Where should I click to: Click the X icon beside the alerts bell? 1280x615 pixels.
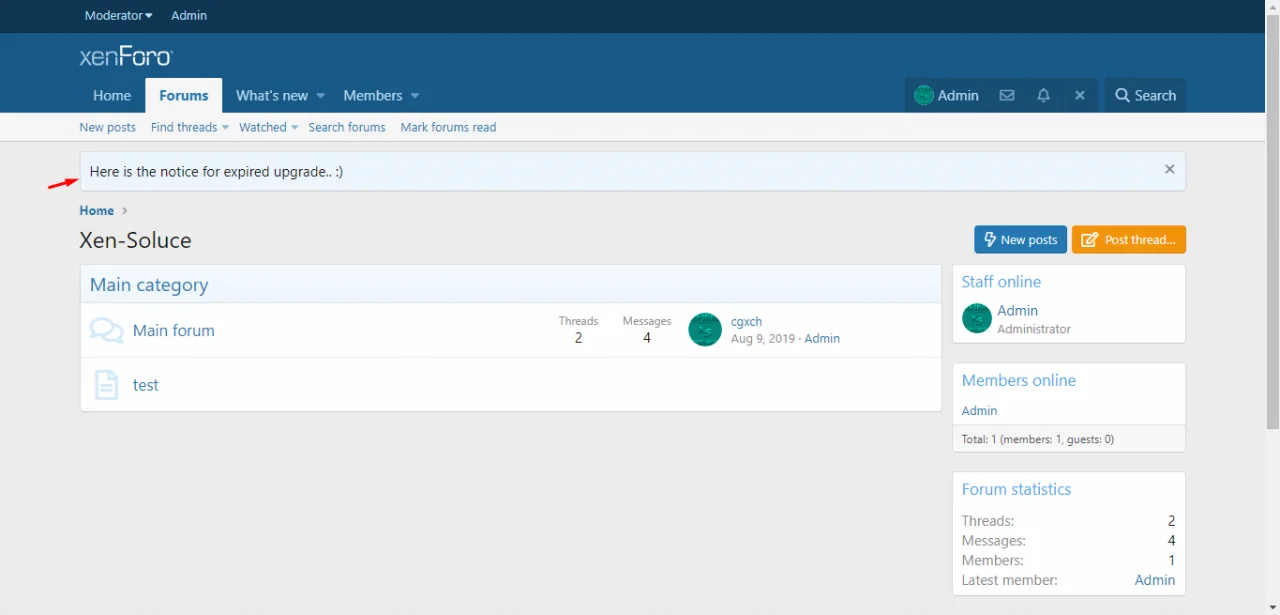tap(1080, 96)
